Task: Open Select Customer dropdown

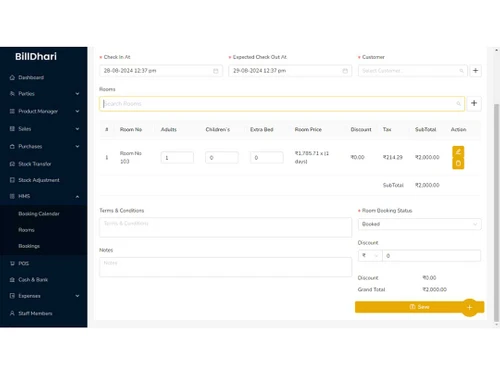Action: pyautogui.click(x=412, y=71)
